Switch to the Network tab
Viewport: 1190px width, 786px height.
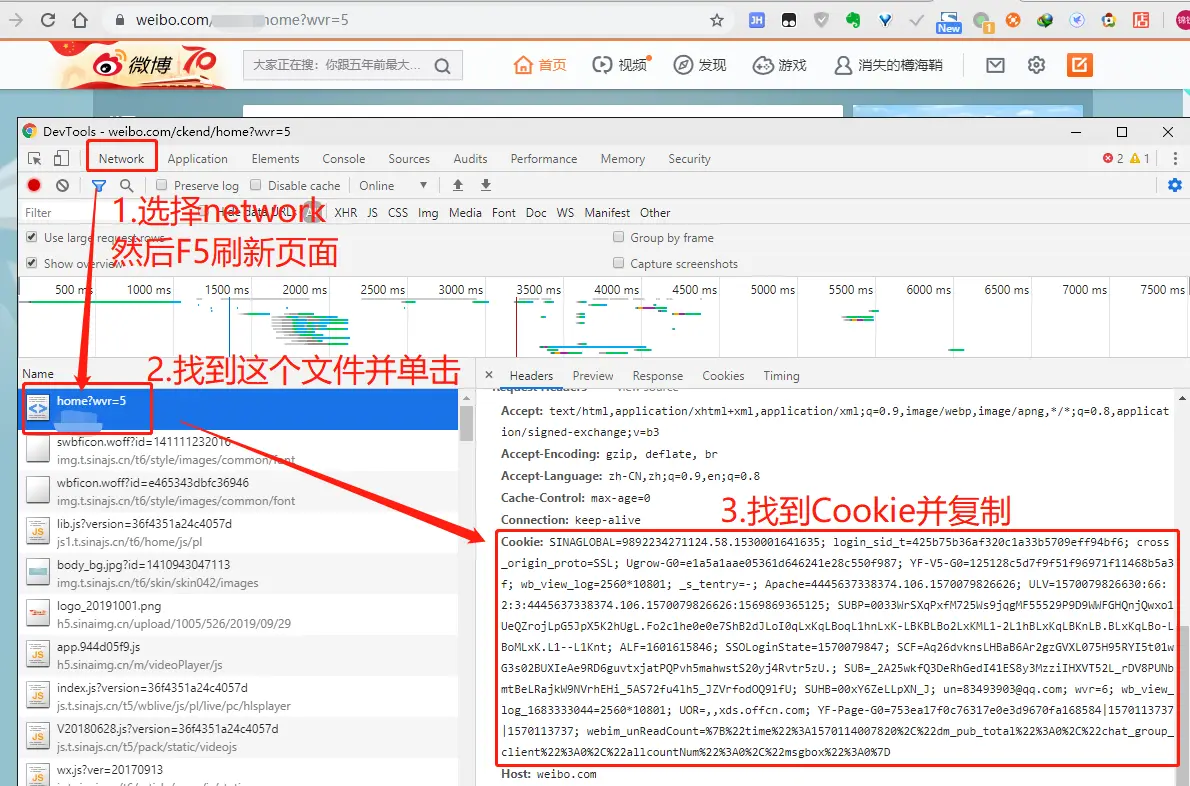(121, 159)
